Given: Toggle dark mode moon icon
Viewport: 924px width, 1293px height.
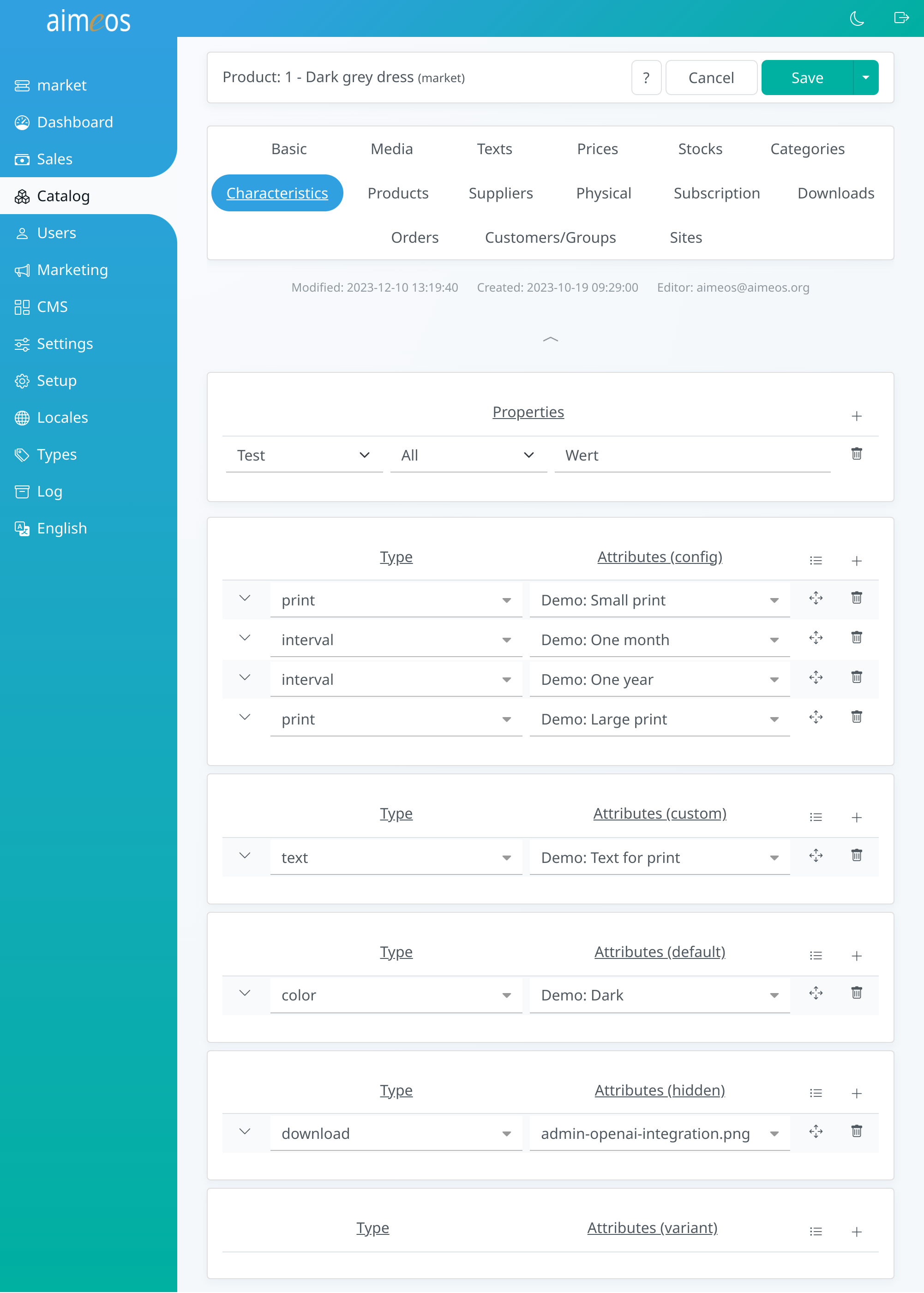Looking at the screenshot, I should click(857, 19).
